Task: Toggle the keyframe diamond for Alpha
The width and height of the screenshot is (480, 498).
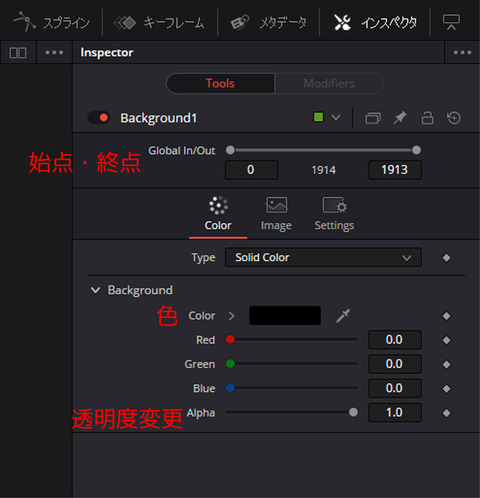Action: coord(446,413)
